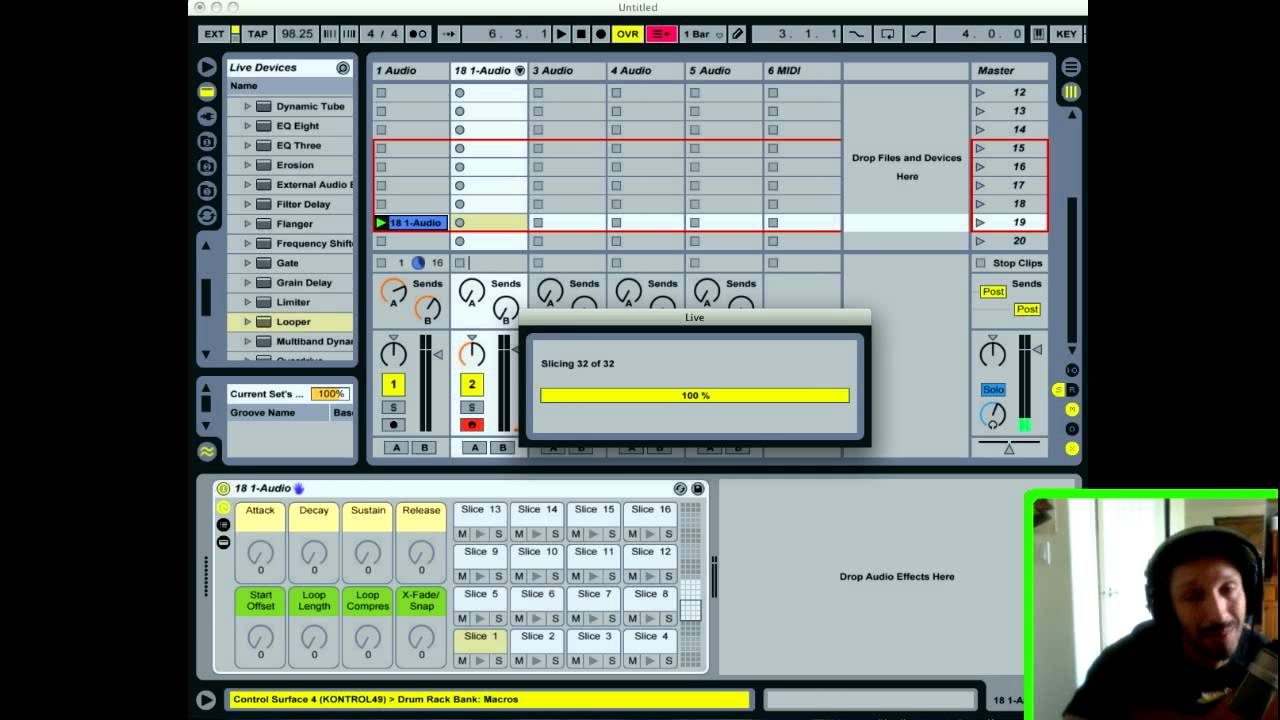
Task: Select the Looper device row
Action: tap(290, 322)
